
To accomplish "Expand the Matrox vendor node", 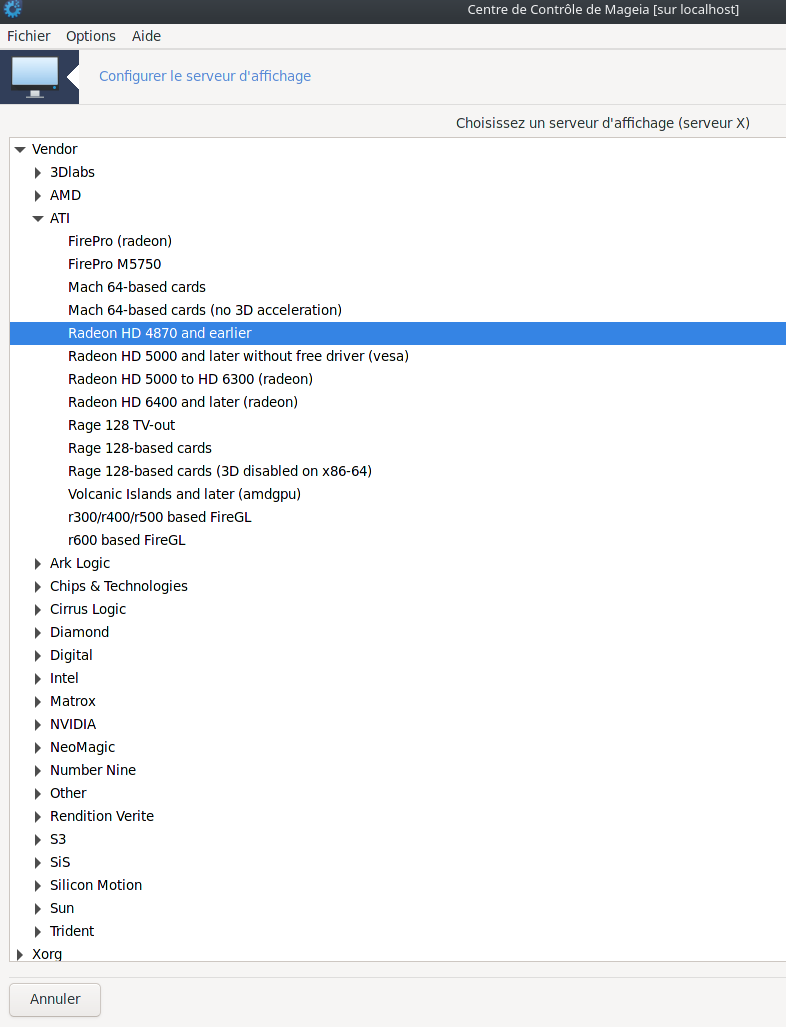I will point(37,701).
